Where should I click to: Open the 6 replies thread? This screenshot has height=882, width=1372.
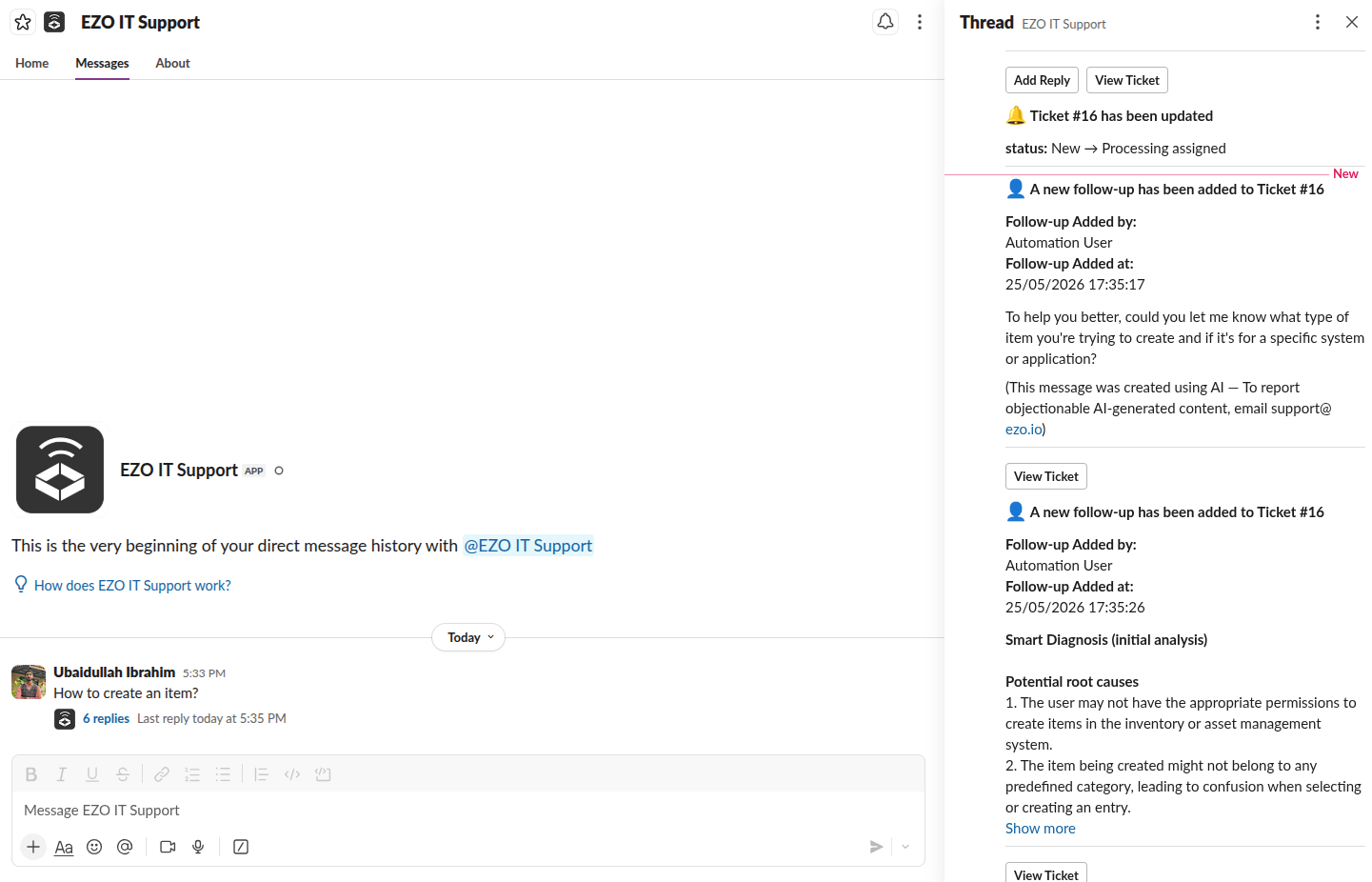pos(106,718)
